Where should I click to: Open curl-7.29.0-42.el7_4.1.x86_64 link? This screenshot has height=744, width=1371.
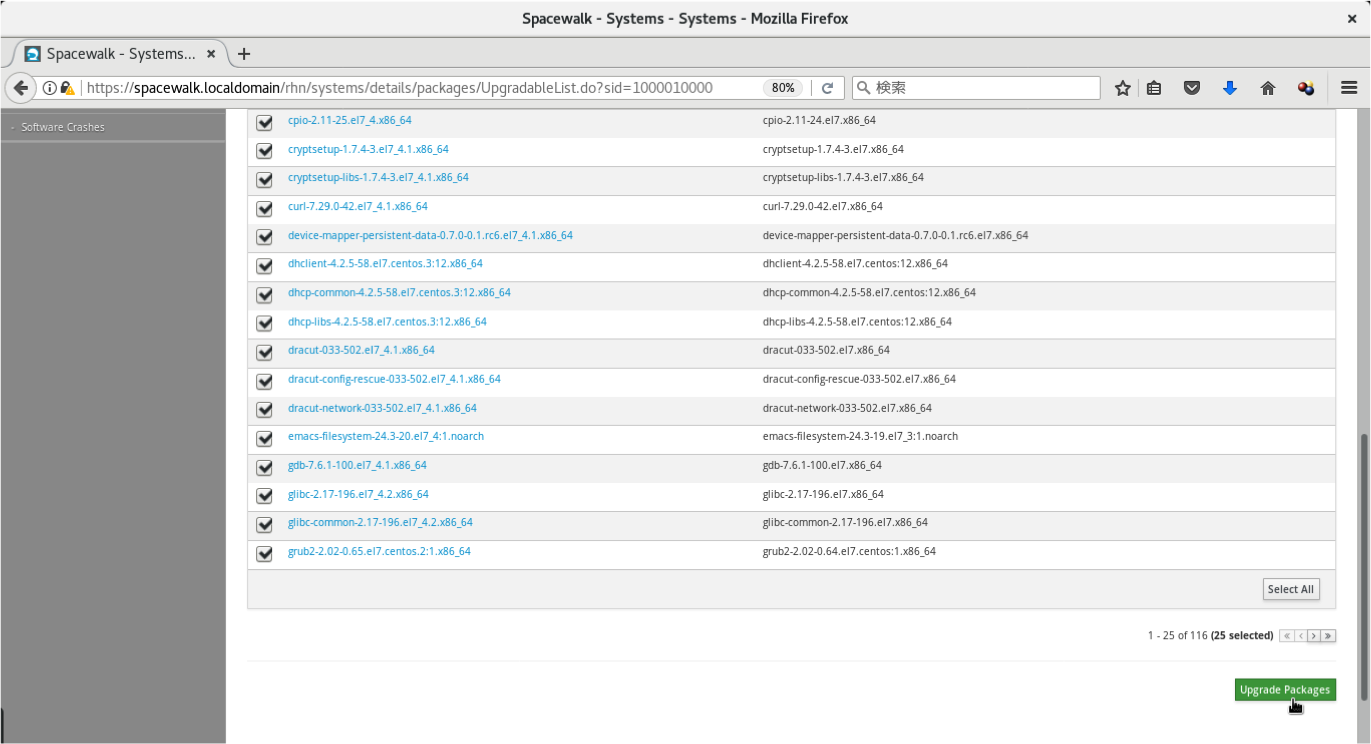(357, 206)
